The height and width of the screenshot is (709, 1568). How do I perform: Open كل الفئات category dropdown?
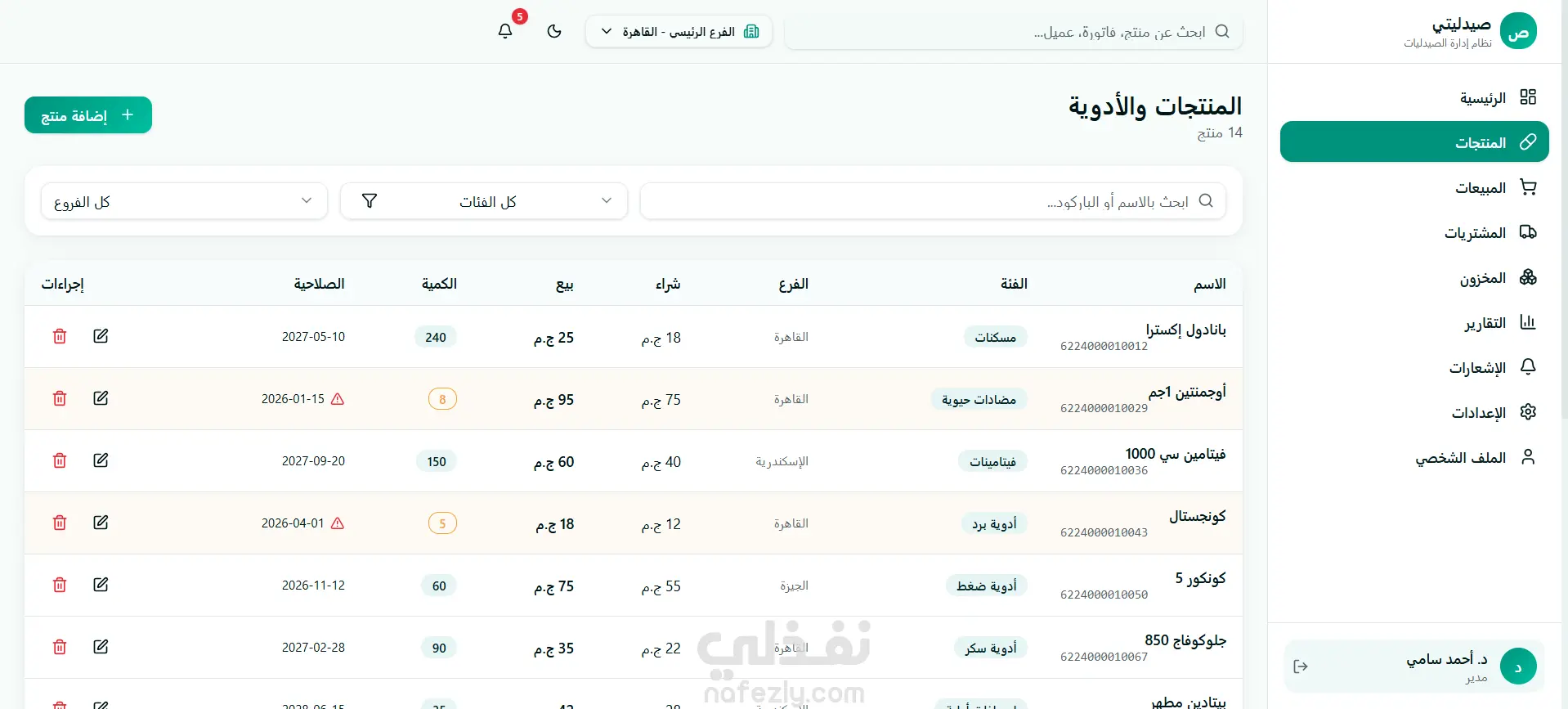484,201
